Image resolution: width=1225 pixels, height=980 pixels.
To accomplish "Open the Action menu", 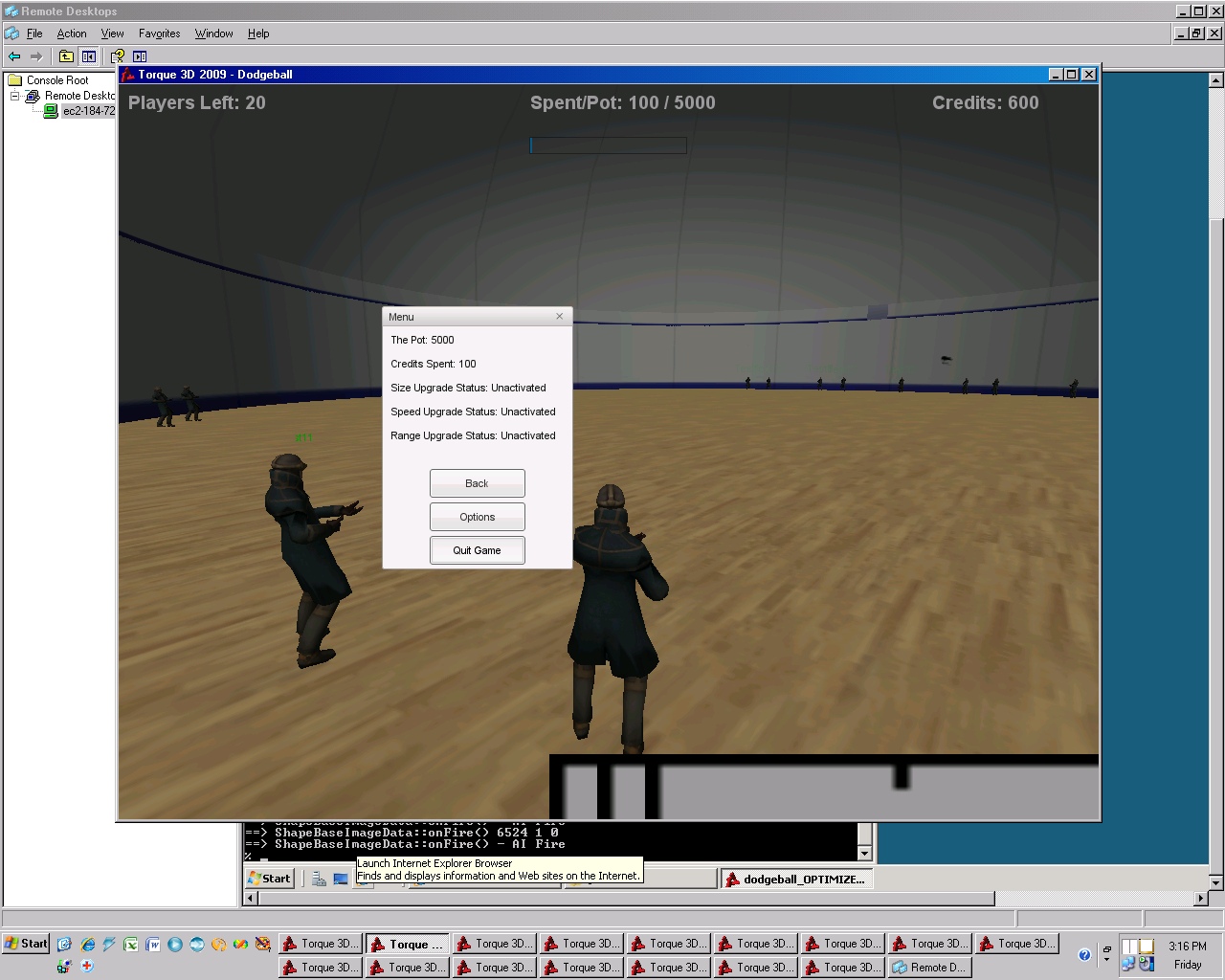I will pos(72,33).
